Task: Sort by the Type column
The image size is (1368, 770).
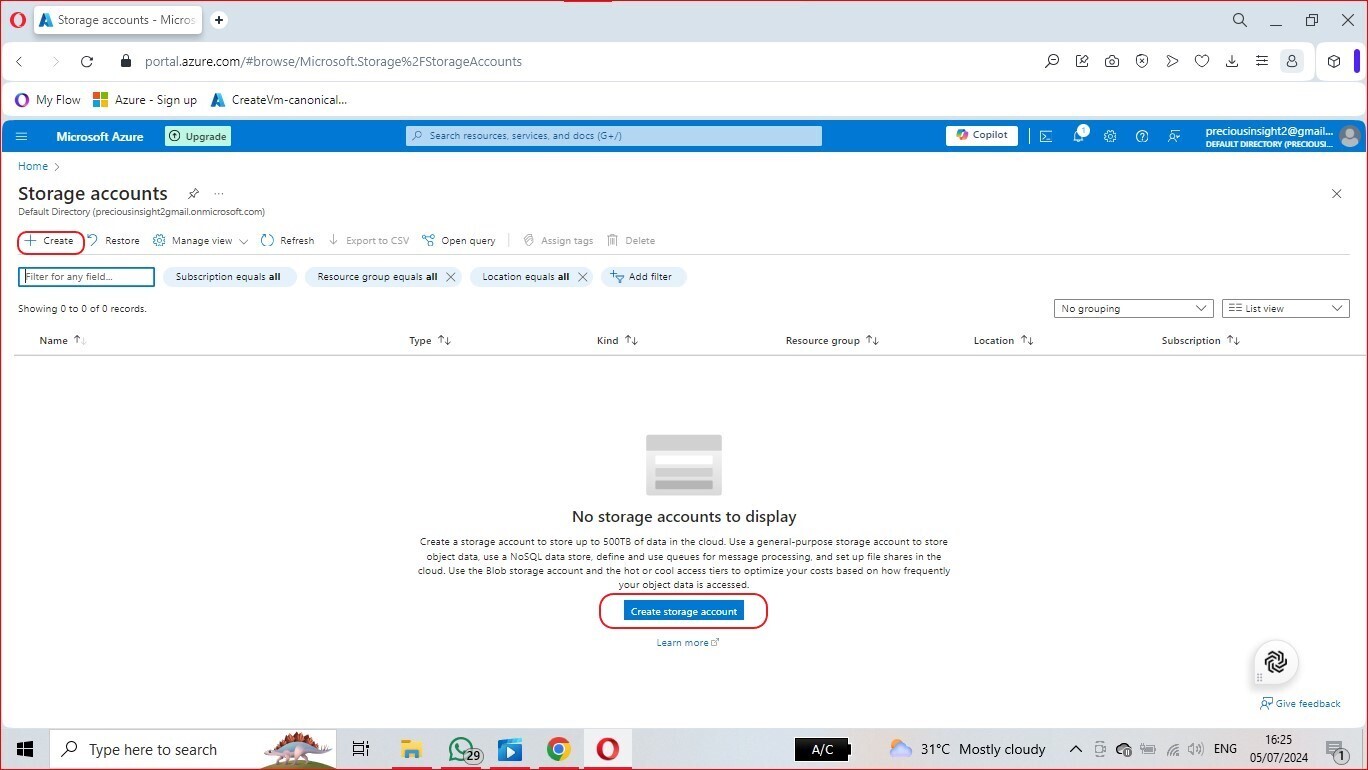Action: [x=430, y=341]
